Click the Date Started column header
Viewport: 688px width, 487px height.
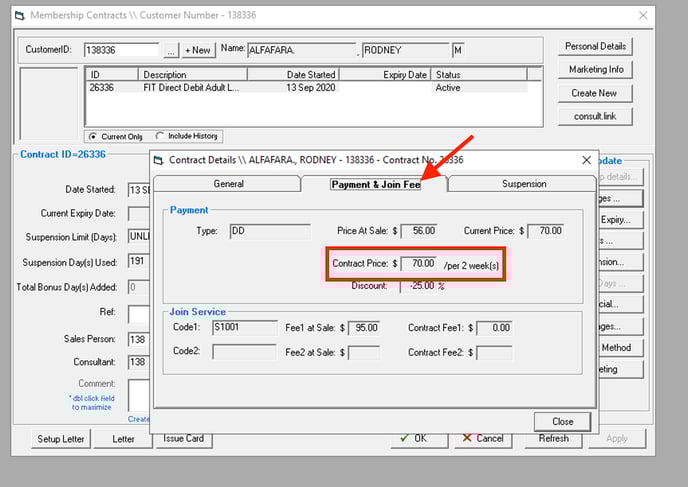pyautogui.click(x=293, y=75)
